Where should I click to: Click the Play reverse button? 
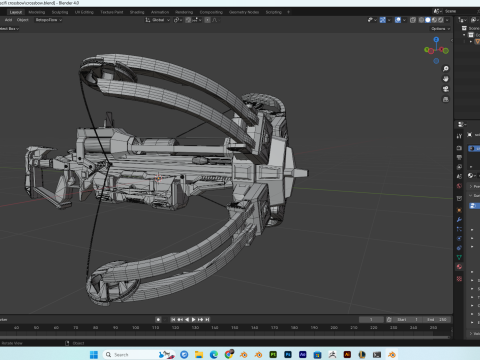click(187, 319)
